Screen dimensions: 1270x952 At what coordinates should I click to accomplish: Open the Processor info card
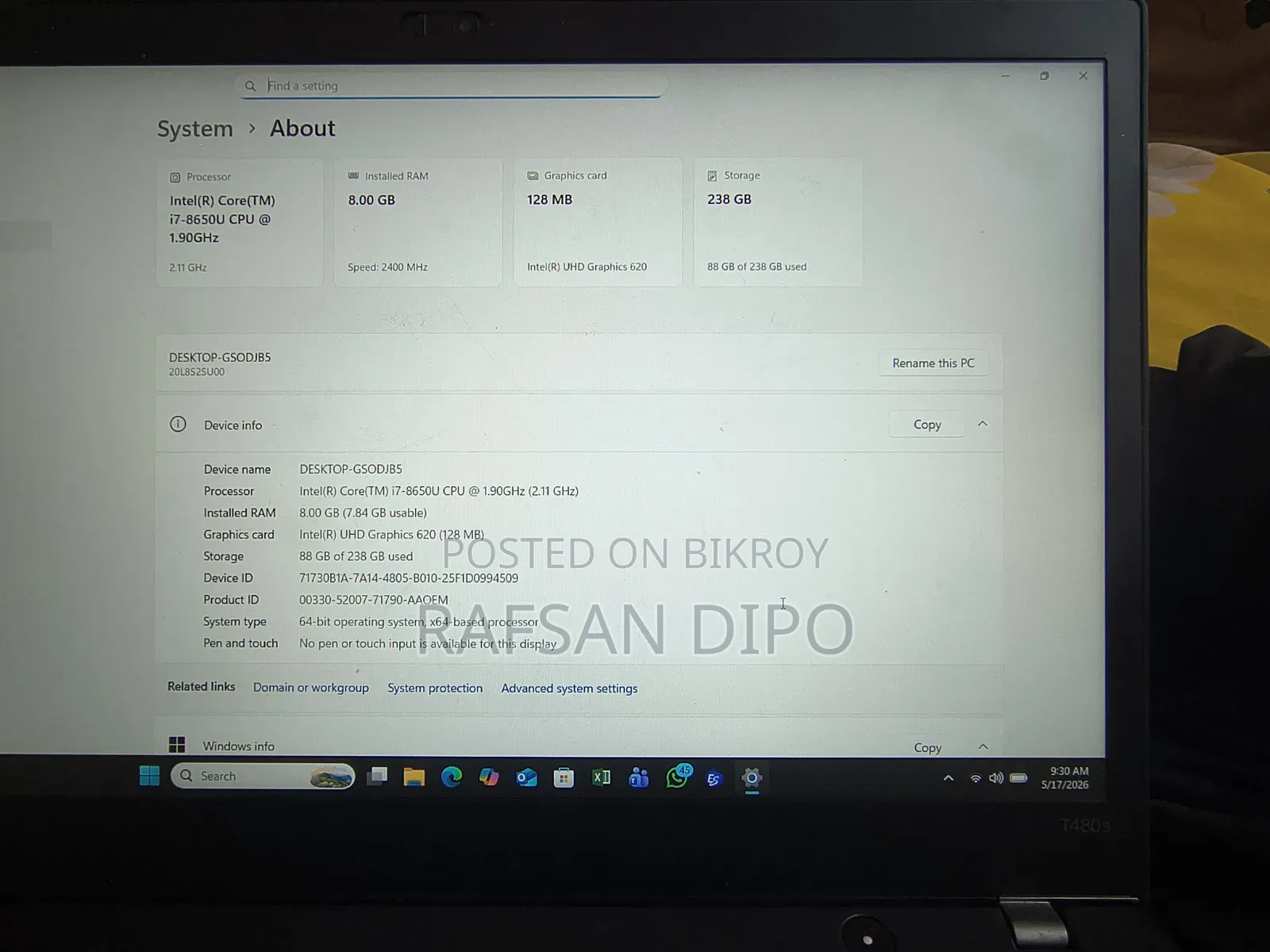click(240, 223)
